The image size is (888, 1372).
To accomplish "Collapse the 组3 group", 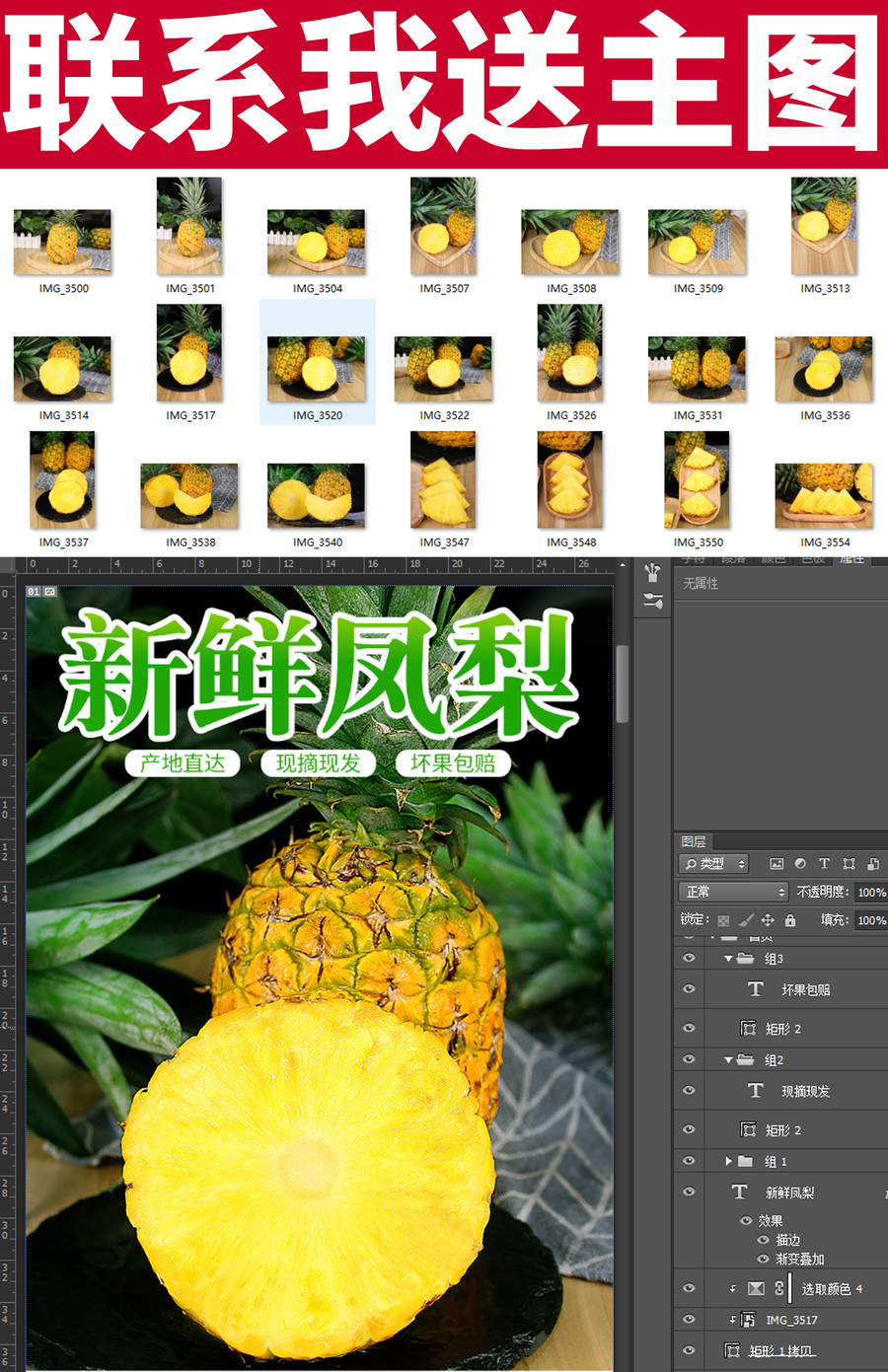I will coord(728,959).
